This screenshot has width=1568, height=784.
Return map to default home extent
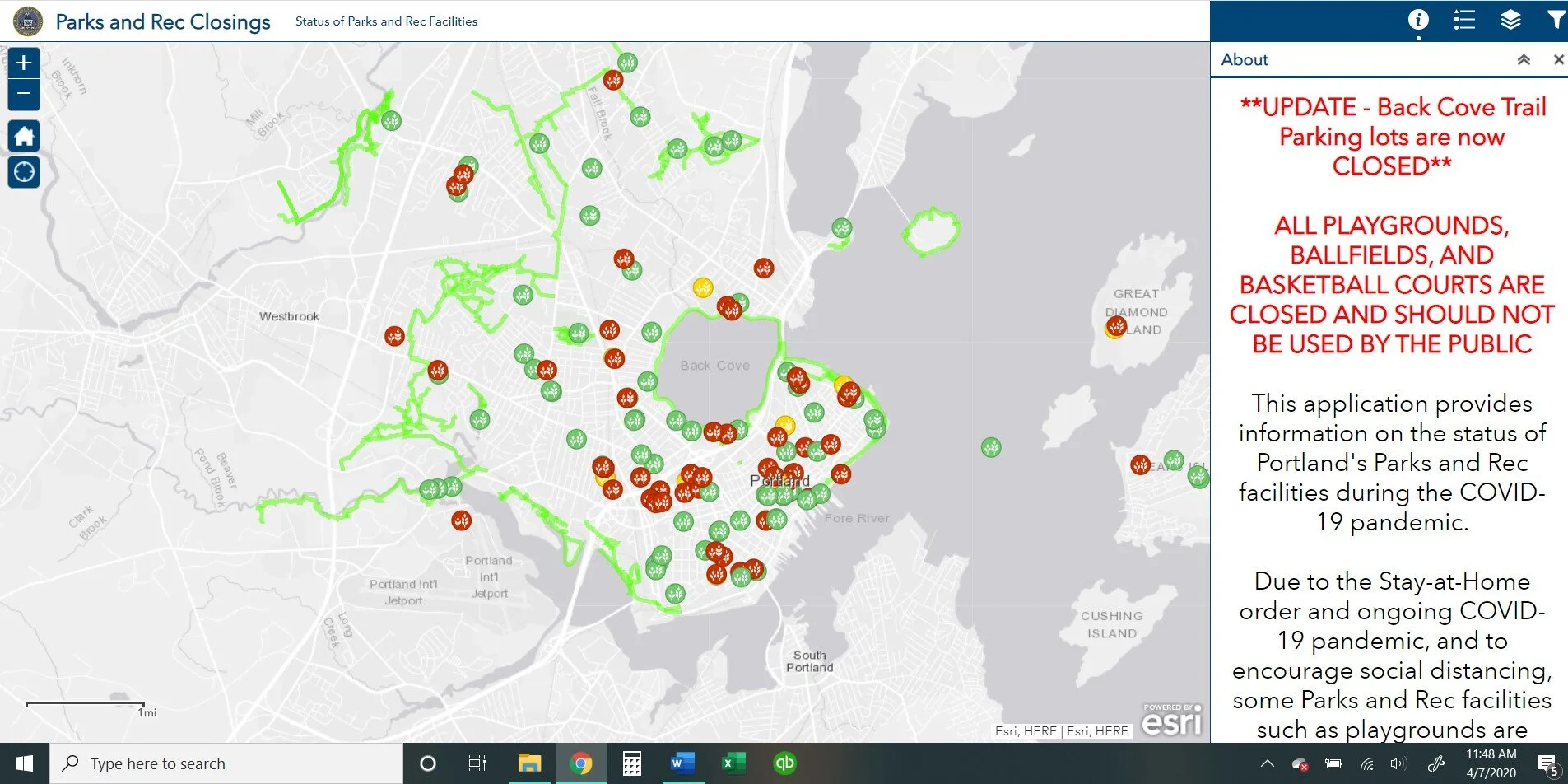[x=24, y=135]
